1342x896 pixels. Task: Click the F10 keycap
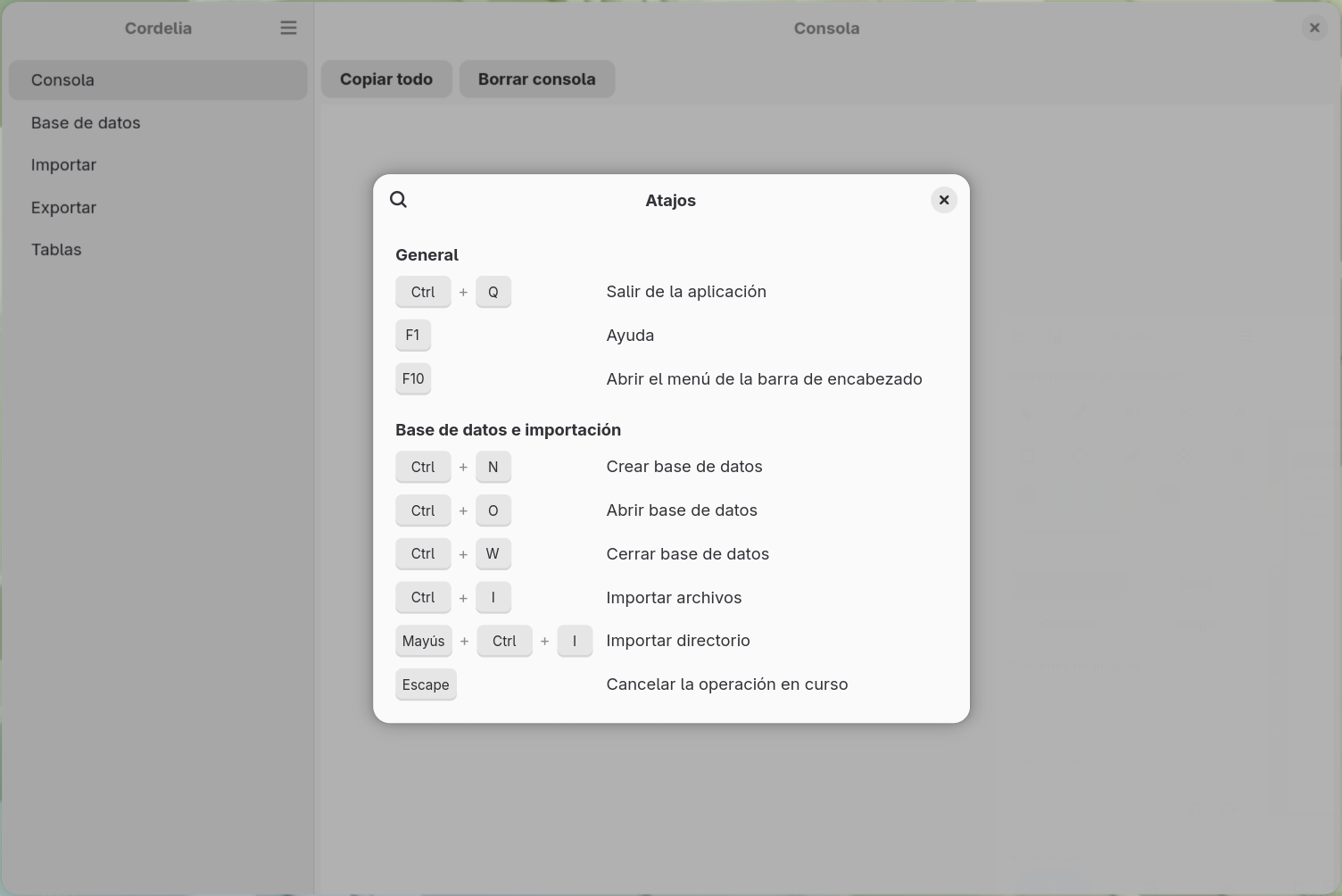coord(413,379)
